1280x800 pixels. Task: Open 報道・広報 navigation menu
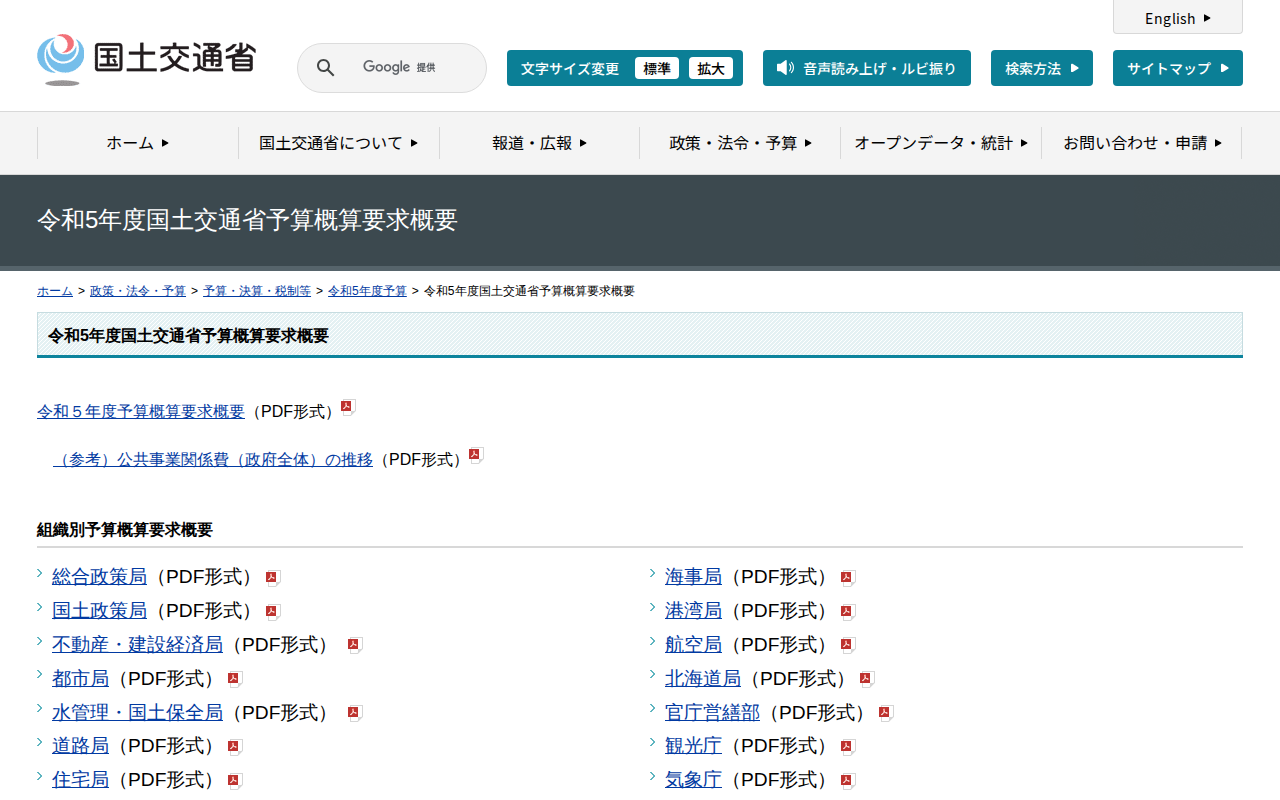coord(540,143)
